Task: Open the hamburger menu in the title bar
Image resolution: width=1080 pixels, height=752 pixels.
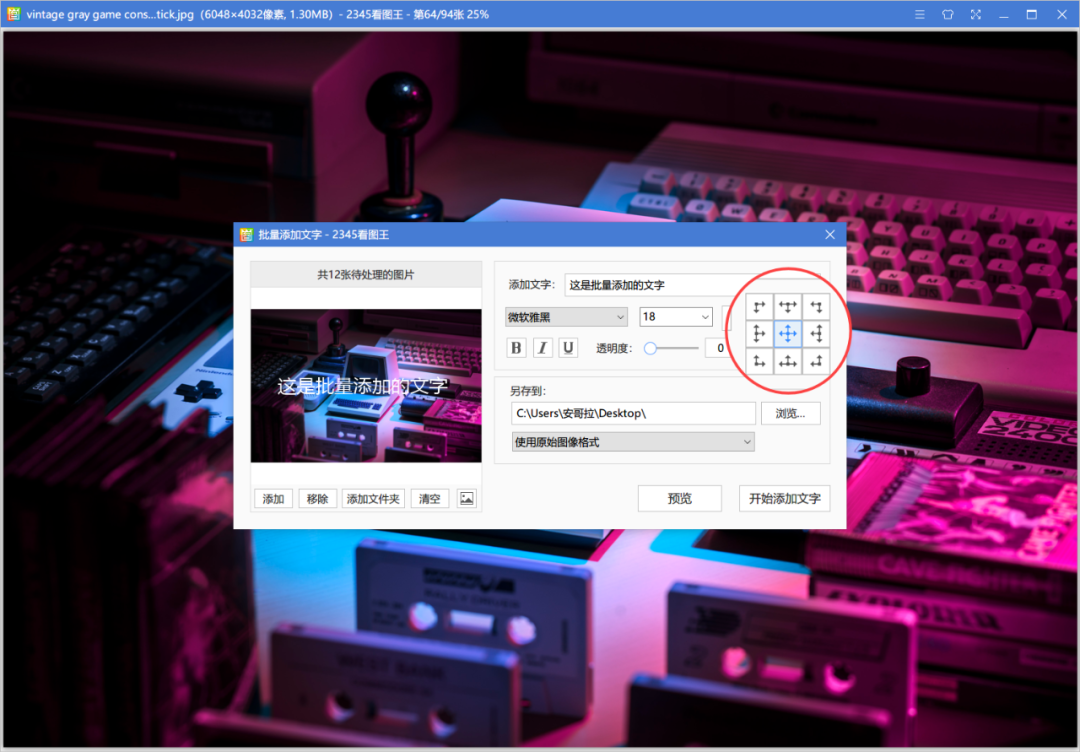Action: [x=919, y=14]
